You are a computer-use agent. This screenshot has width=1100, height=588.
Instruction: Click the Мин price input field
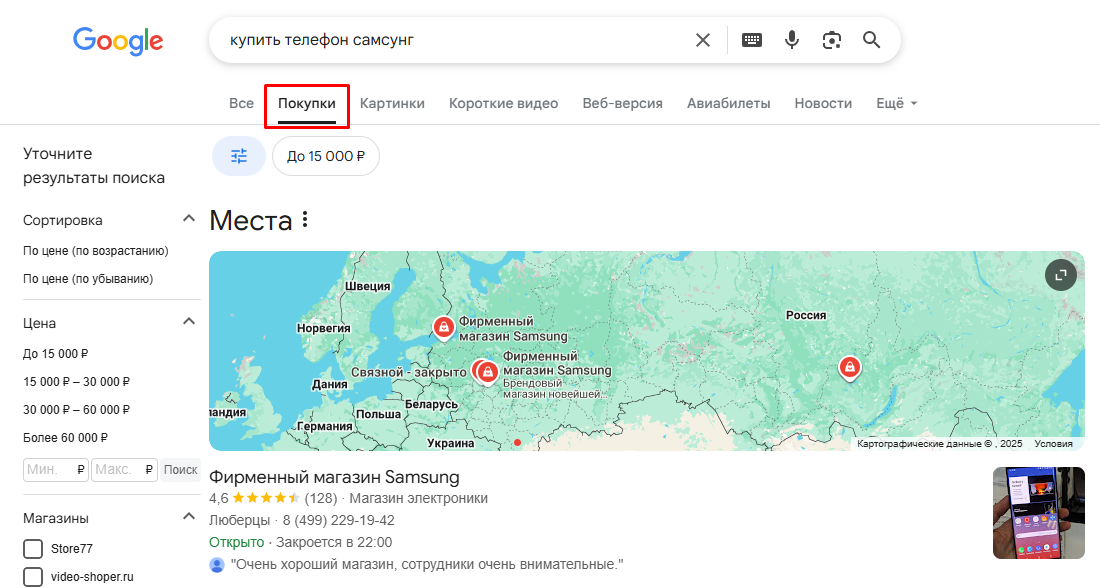55,469
